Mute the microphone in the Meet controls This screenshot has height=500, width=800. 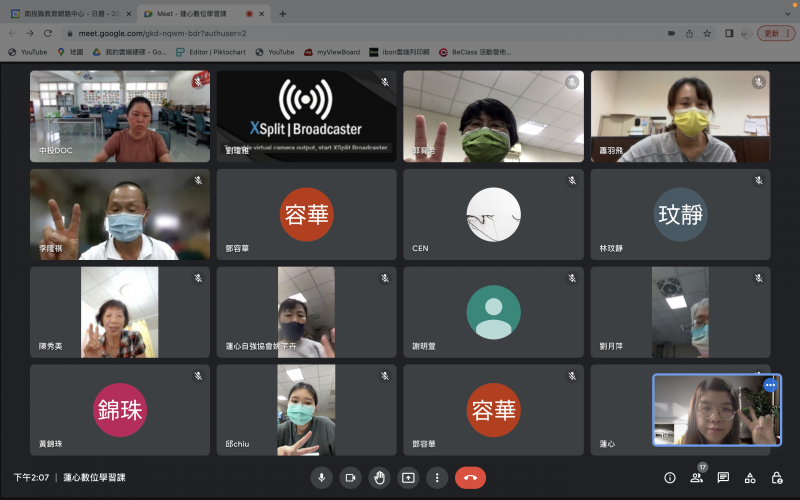point(321,478)
